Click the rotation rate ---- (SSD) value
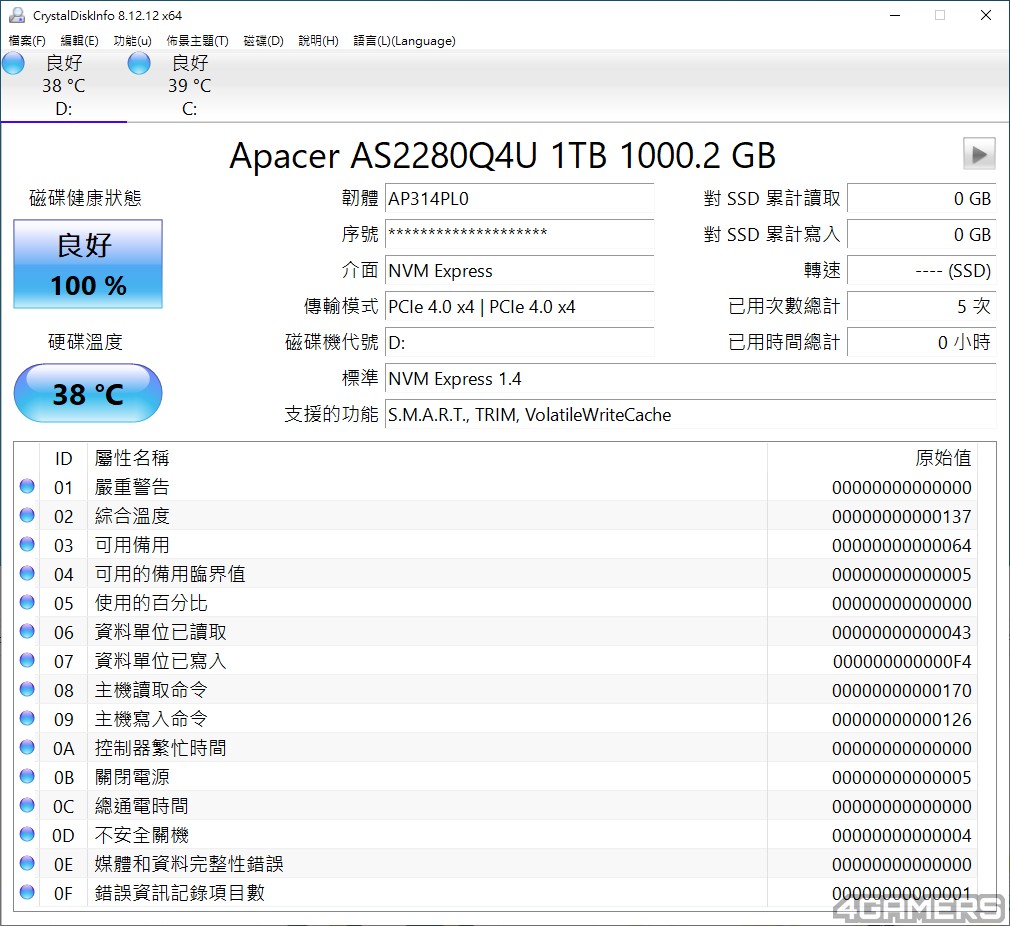 [921, 270]
